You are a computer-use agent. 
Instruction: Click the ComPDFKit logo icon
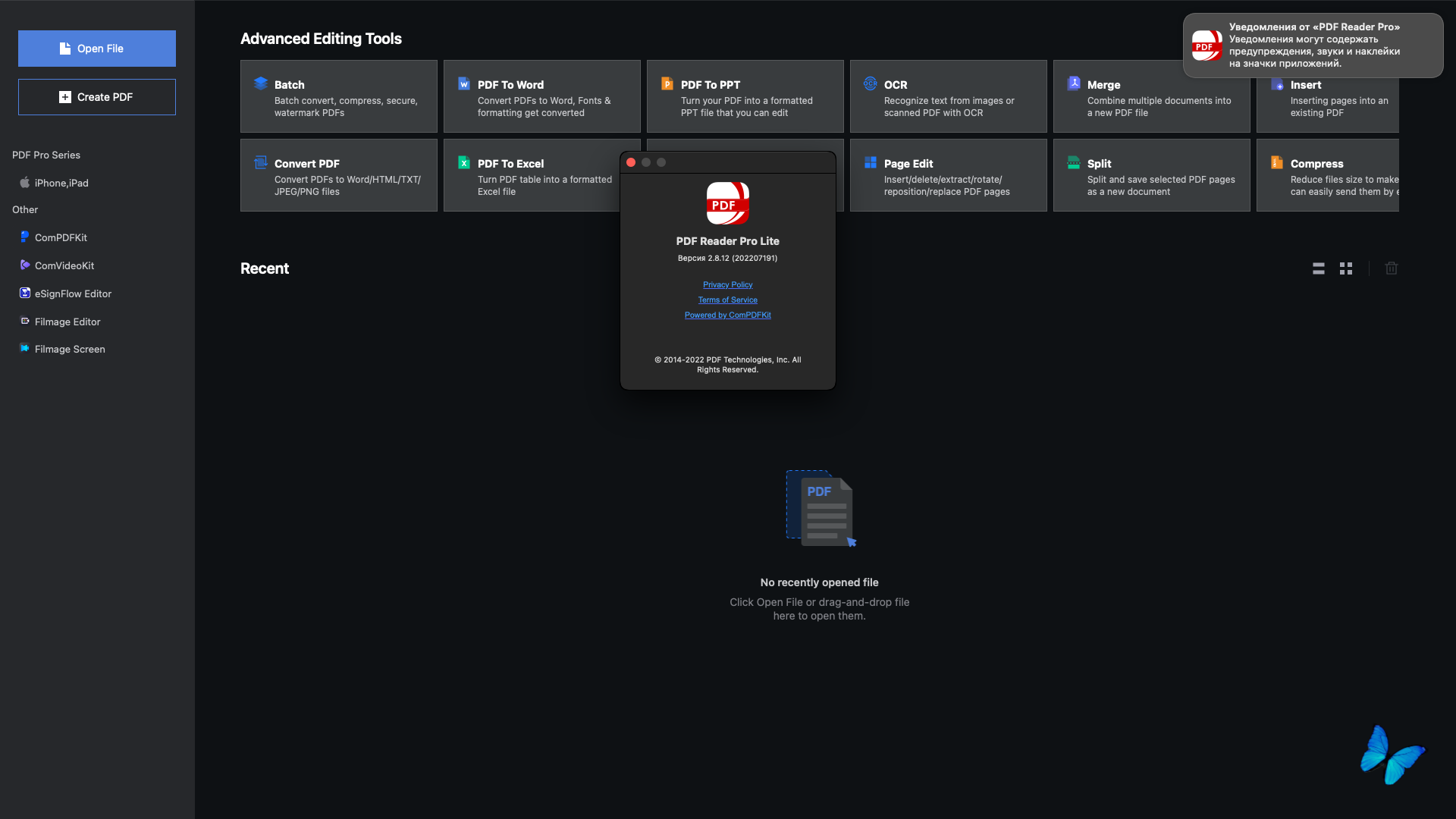pyautogui.click(x=25, y=237)
